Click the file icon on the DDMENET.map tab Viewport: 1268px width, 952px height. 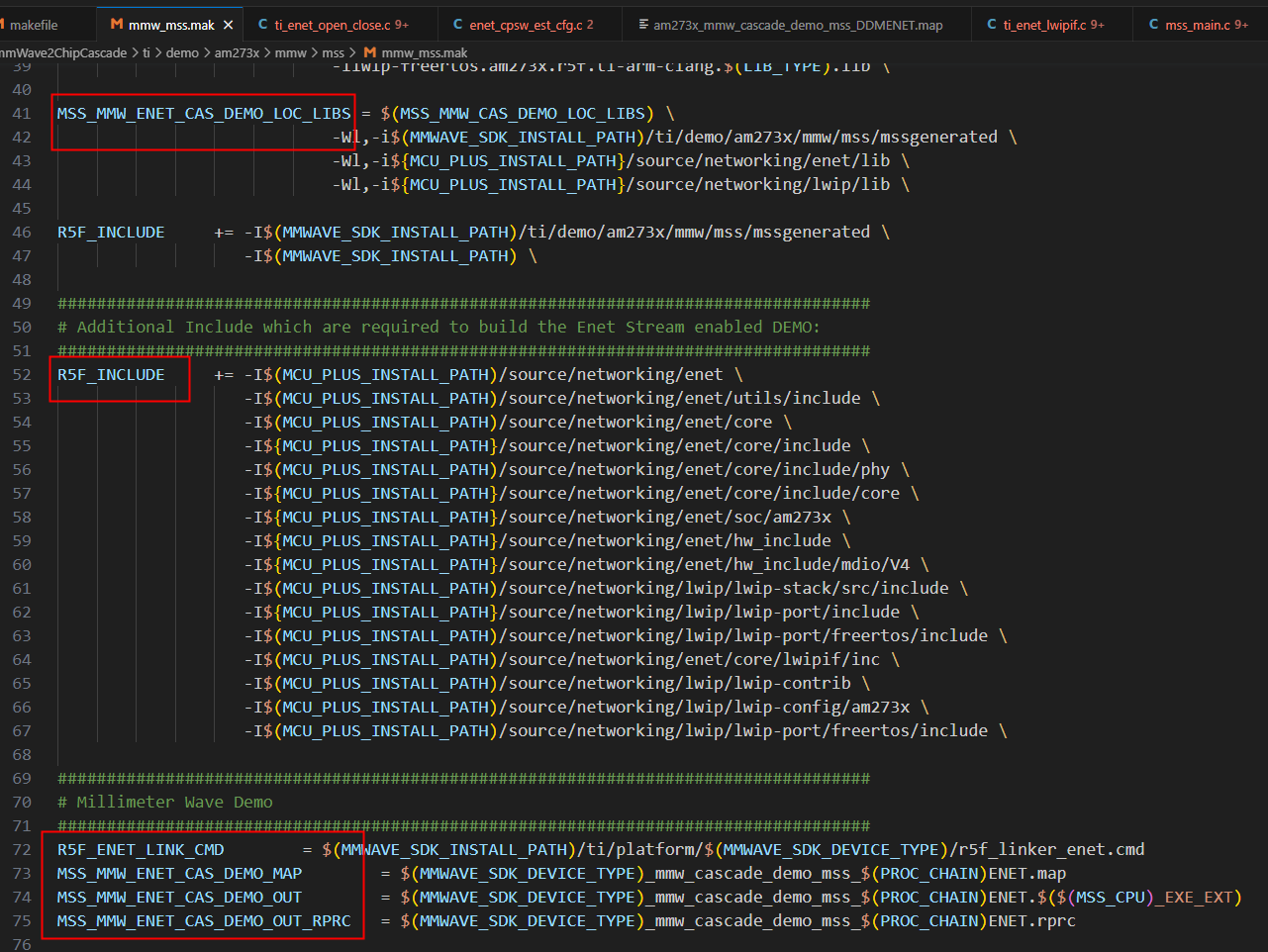tap(643, 25)
